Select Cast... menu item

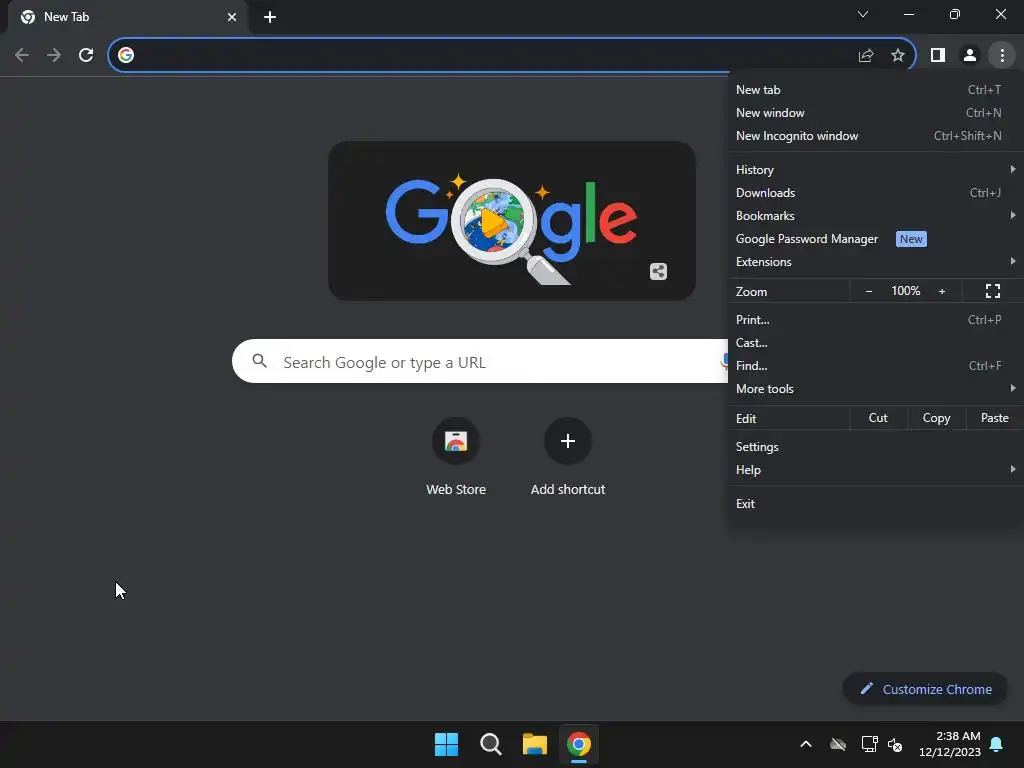875,343
